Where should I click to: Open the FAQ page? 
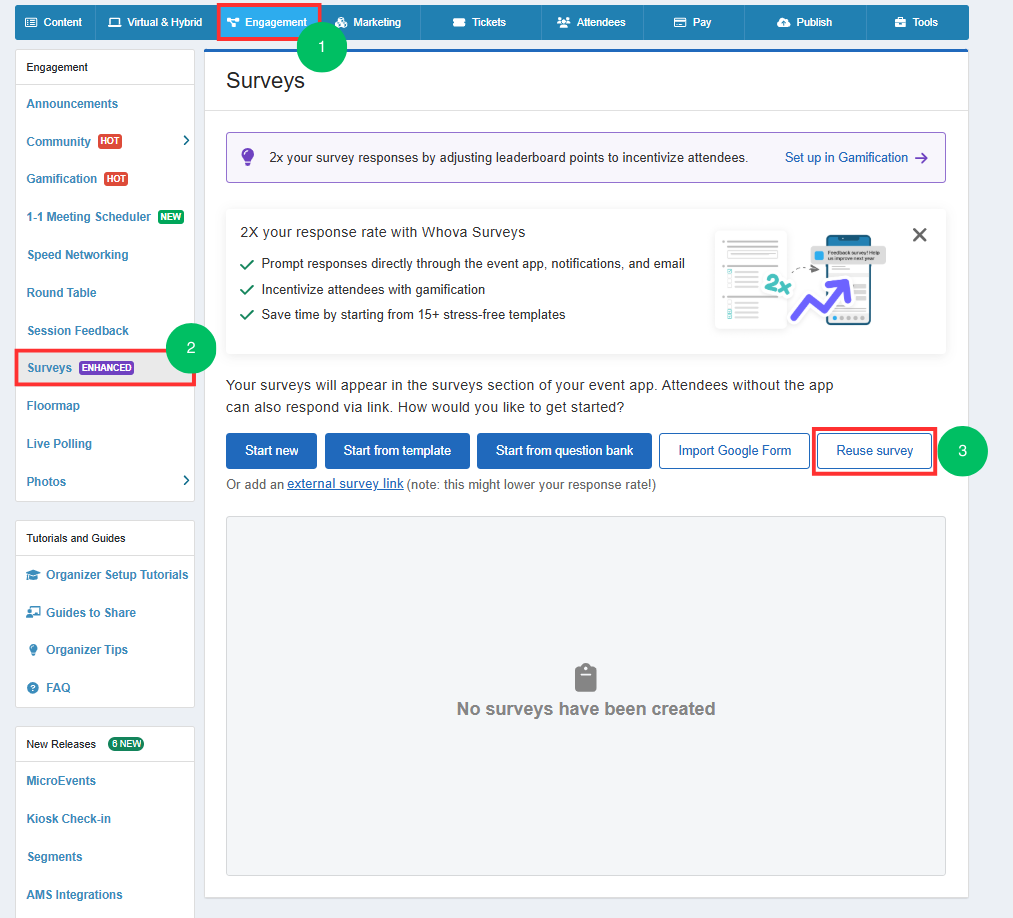pyautogui.click(x=58, y=688)
